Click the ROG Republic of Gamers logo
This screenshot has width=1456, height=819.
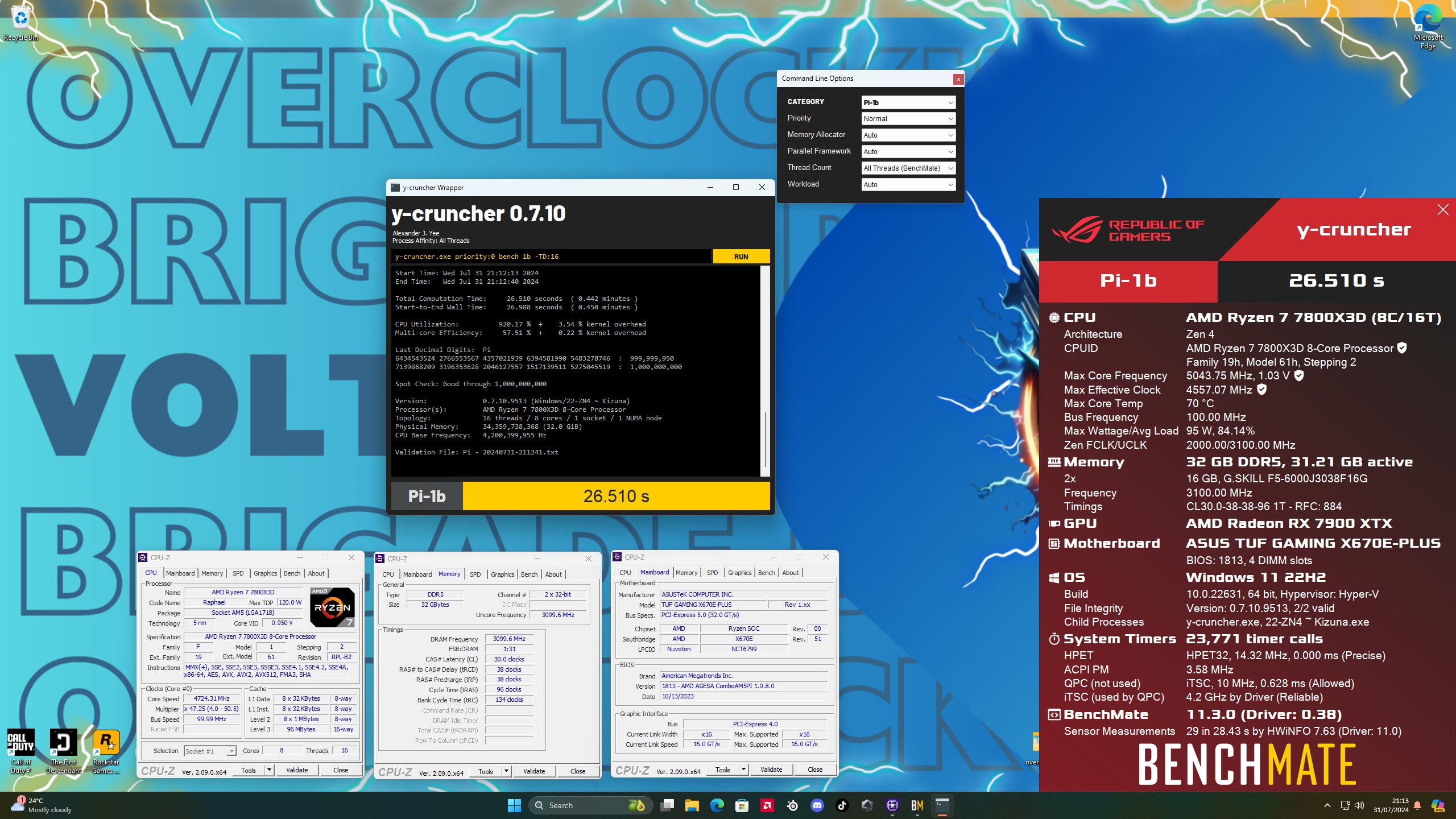click(x=1127, y=229)
